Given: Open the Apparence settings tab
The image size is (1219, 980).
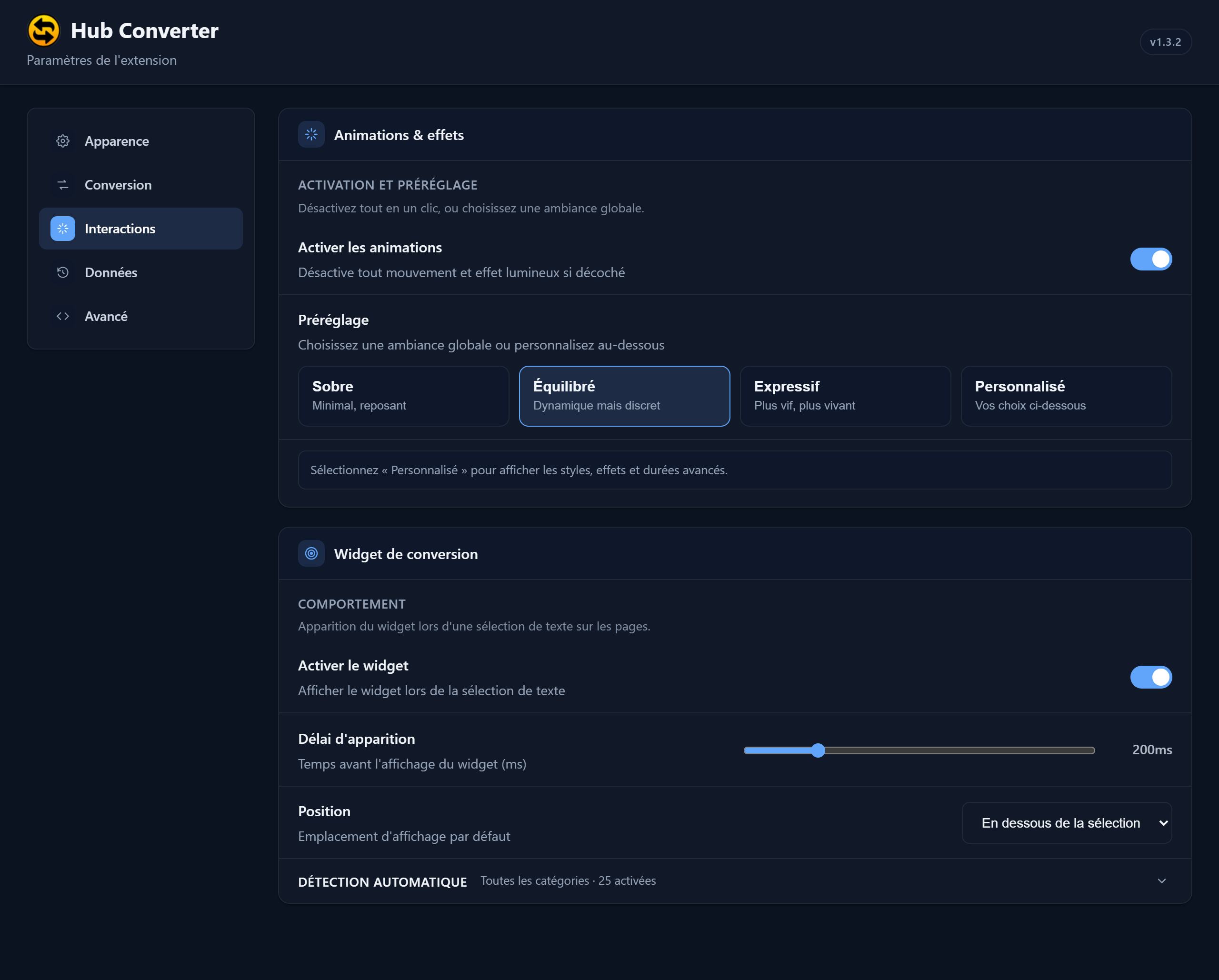Looking at the screenshot, I should click(141, 141).
